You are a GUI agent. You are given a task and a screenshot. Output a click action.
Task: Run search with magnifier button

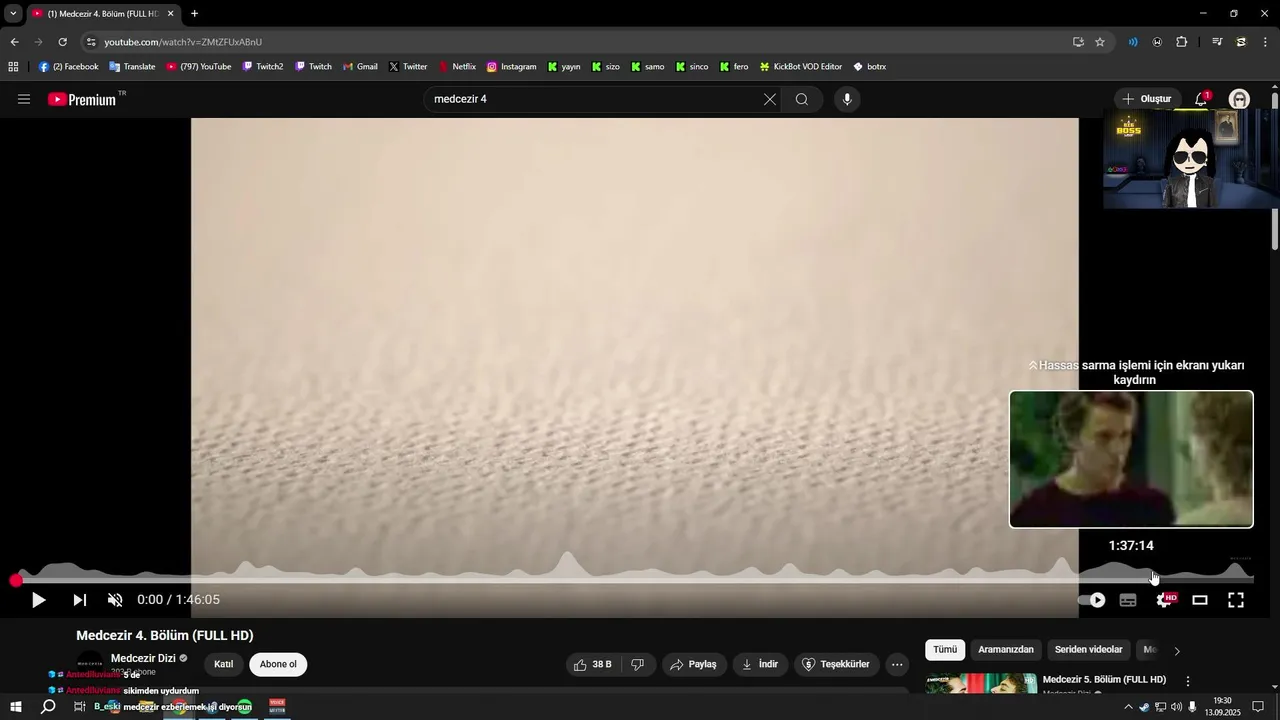click(x=802, y=99)
